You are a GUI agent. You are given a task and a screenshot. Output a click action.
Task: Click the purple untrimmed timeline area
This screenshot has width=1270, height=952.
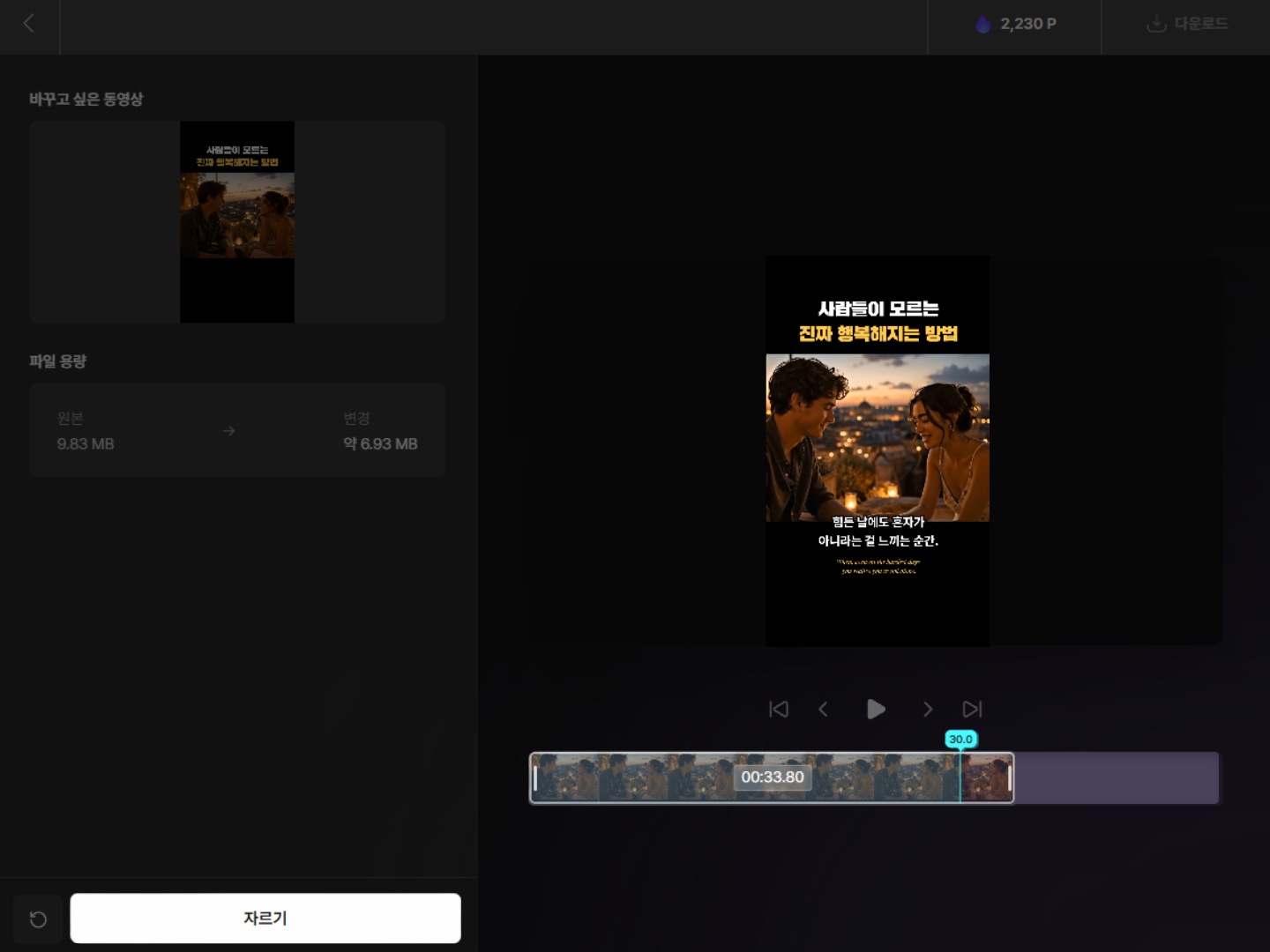coord(1117,777)
